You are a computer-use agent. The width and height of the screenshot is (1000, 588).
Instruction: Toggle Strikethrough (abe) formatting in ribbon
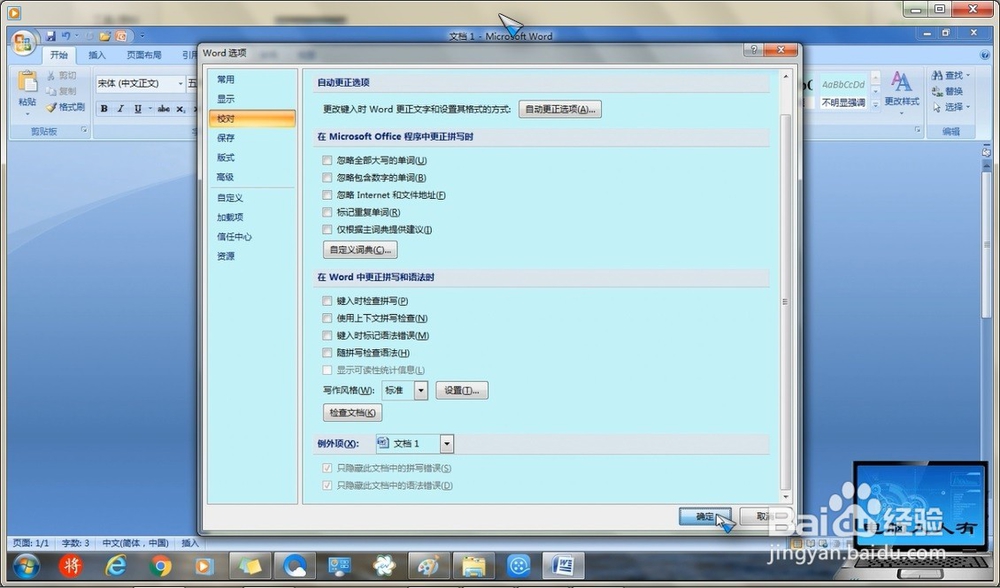tap(164, 109)
